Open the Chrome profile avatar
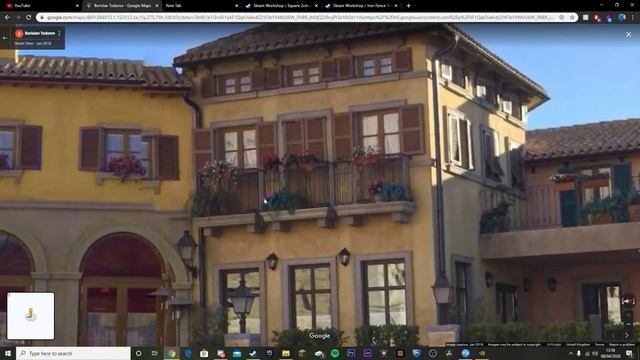The width and height of the screenshot is (640, 360). 622,18
